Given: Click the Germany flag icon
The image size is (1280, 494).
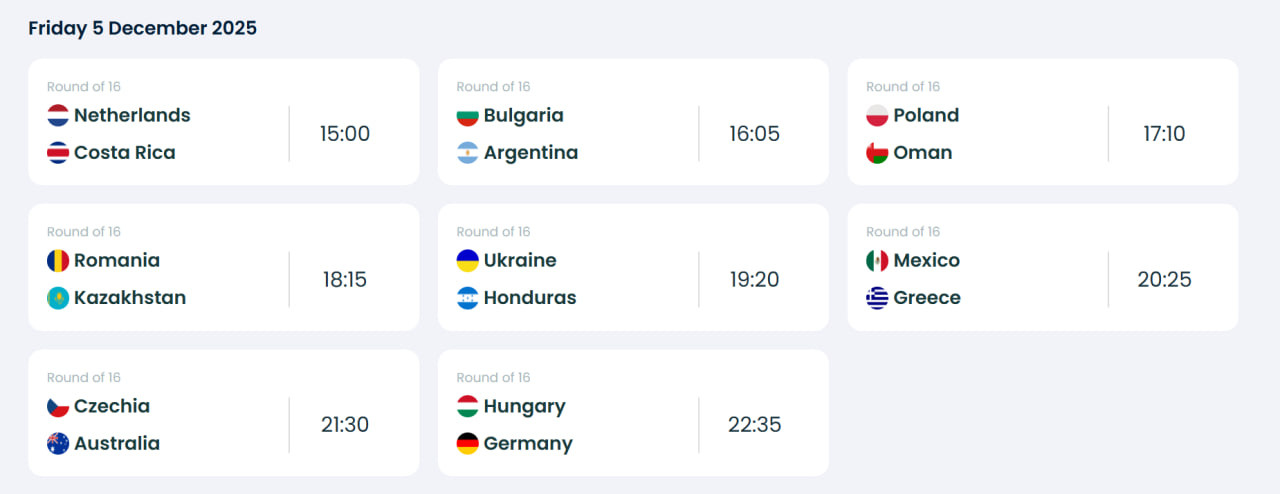Looking at the screenshot, I should [x=467, y=444].
